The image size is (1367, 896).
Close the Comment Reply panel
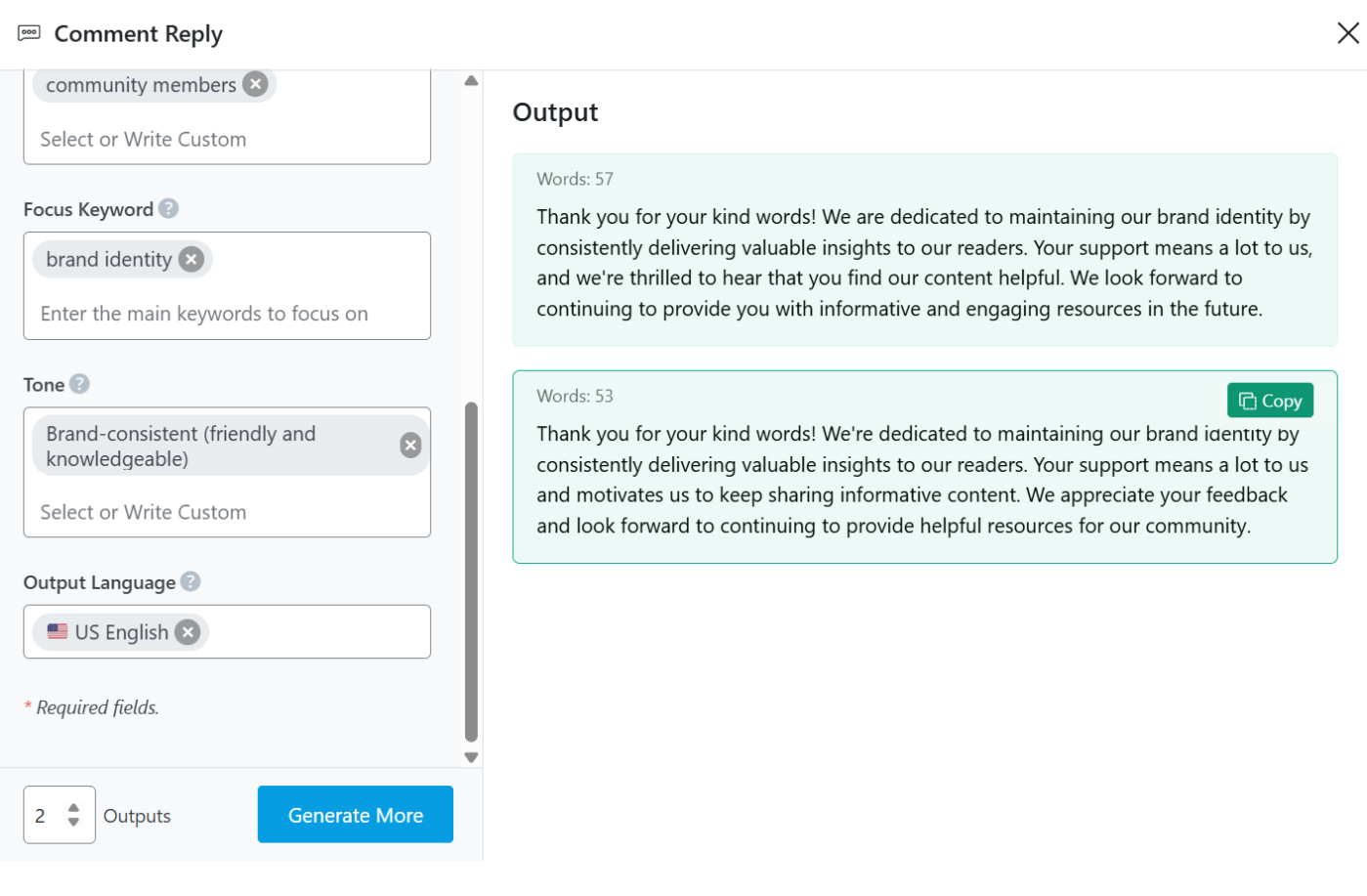click(1347, 33)
